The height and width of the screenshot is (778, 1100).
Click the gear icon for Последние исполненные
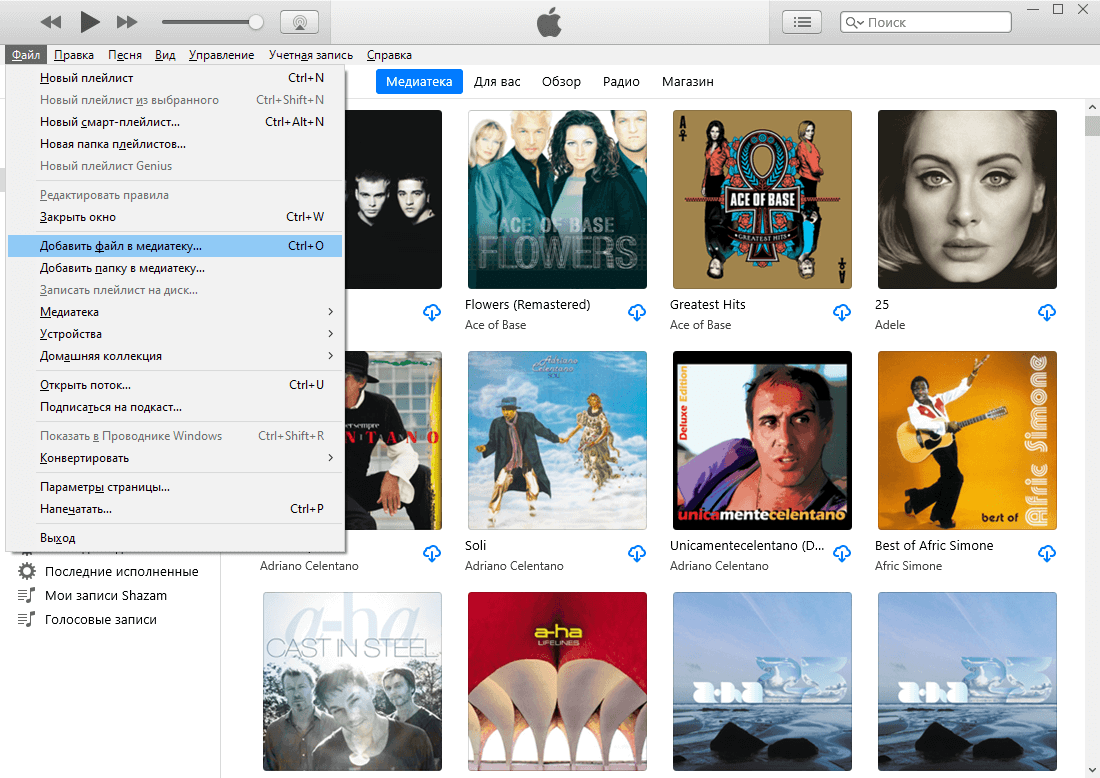pos(27,572)
